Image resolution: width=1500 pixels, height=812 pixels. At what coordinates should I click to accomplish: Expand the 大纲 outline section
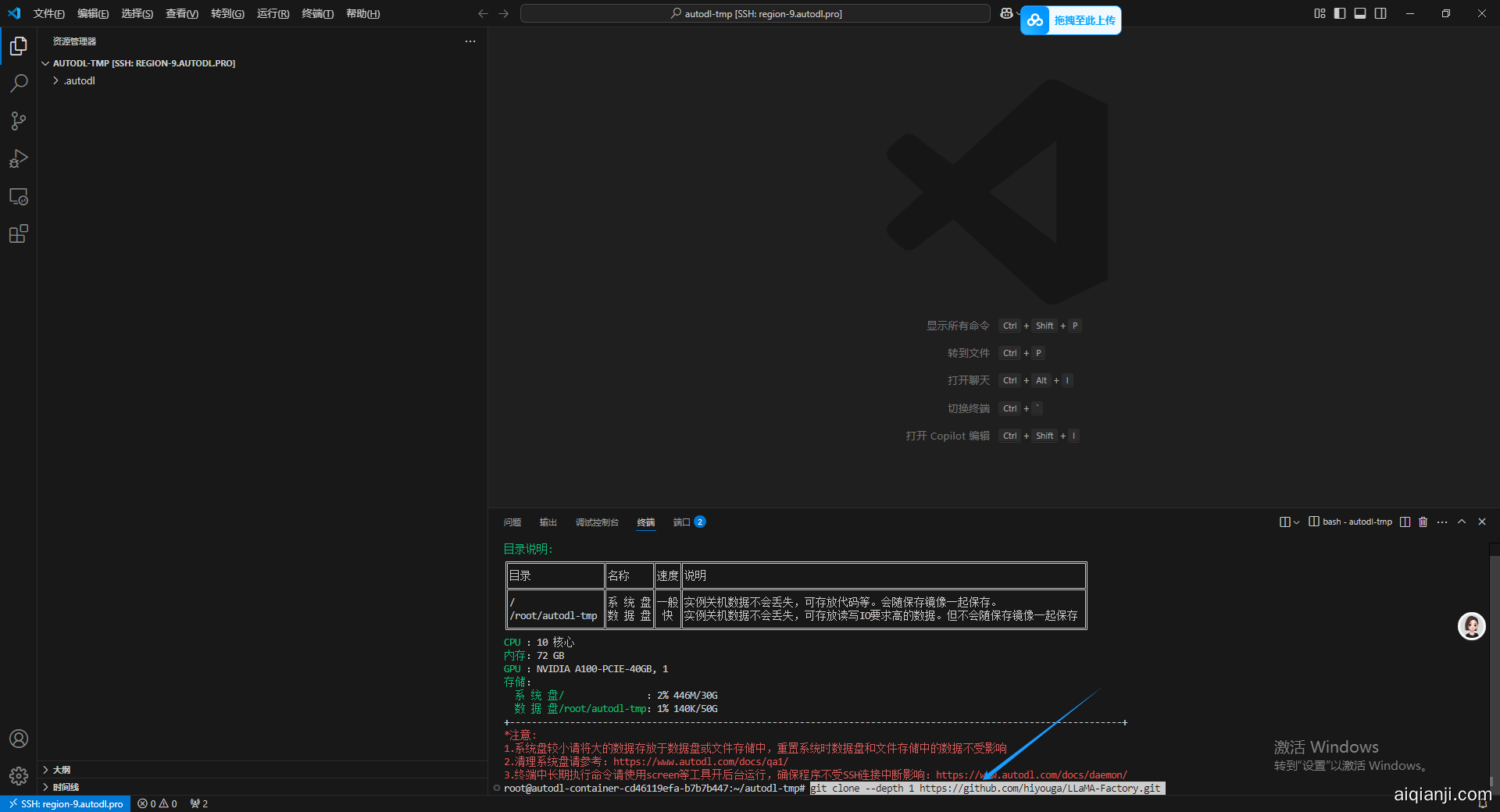[x=62, y=770]
